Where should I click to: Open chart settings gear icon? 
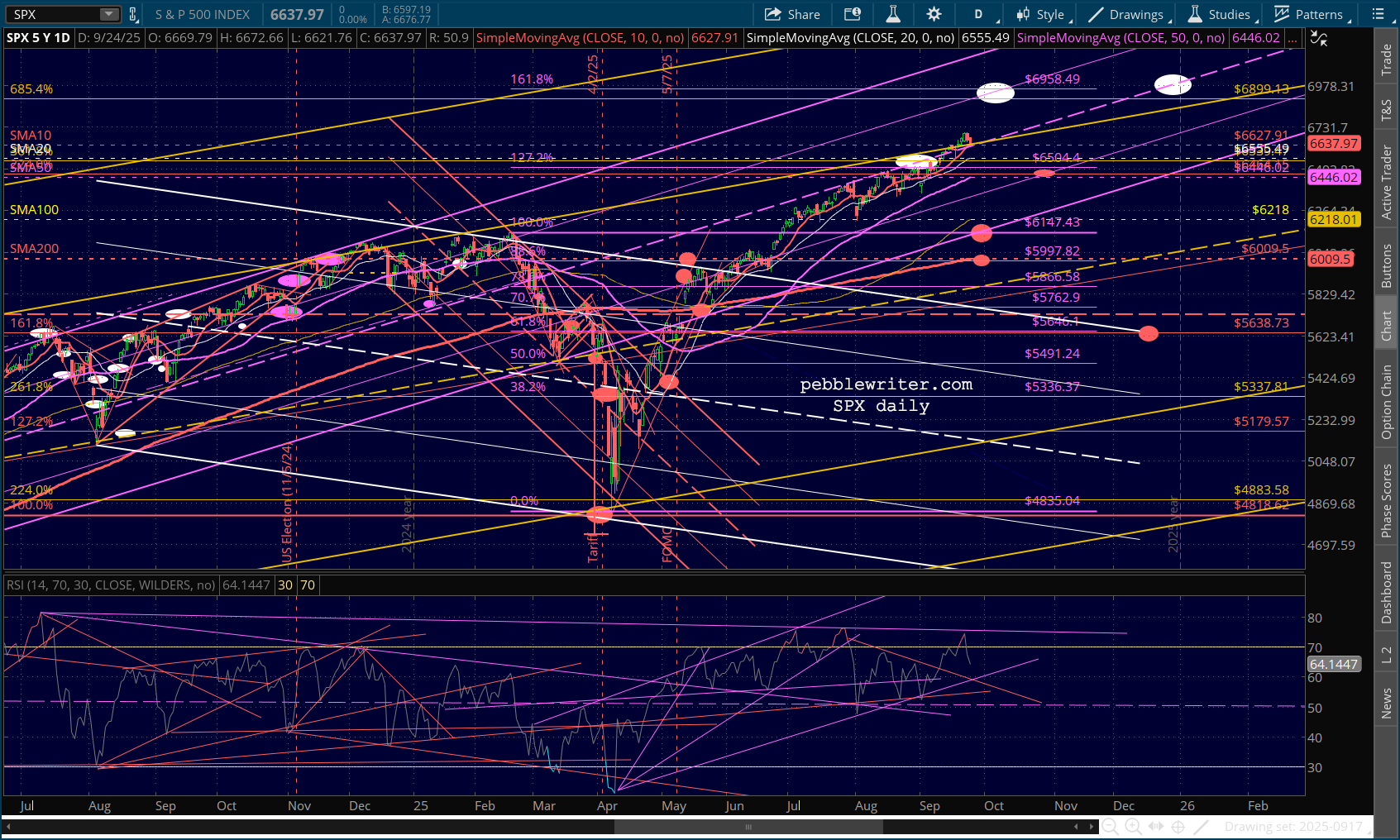point(934,14)
